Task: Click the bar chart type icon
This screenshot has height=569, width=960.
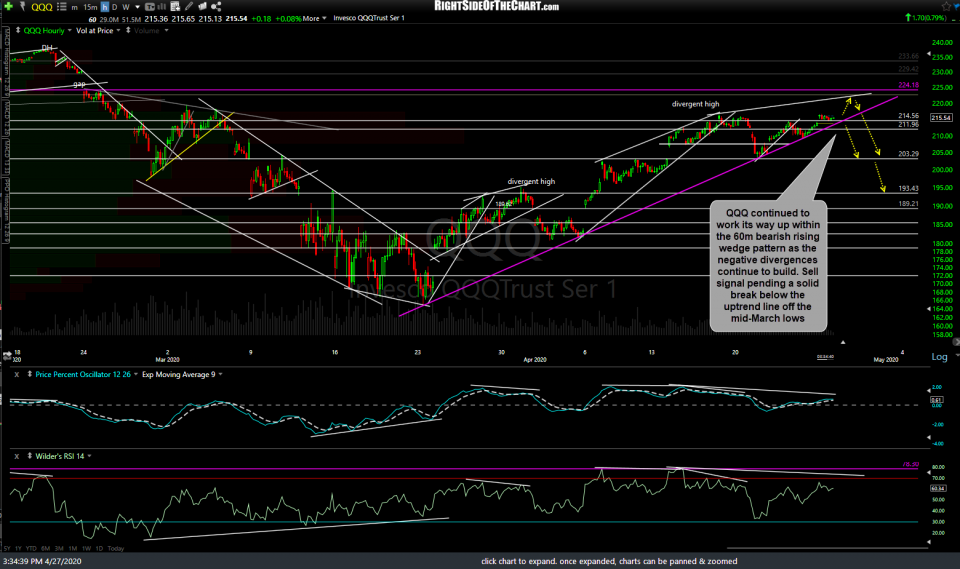Action: click(162, 7)
